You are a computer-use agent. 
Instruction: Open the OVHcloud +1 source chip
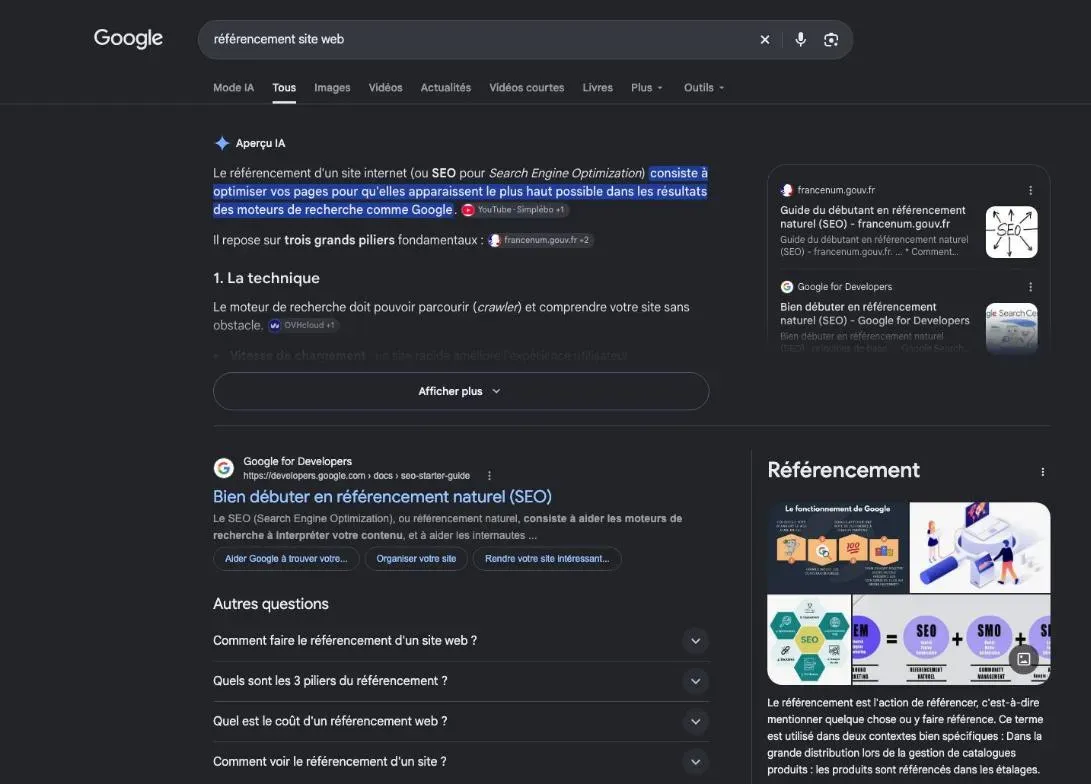click(x=303, y=325)
